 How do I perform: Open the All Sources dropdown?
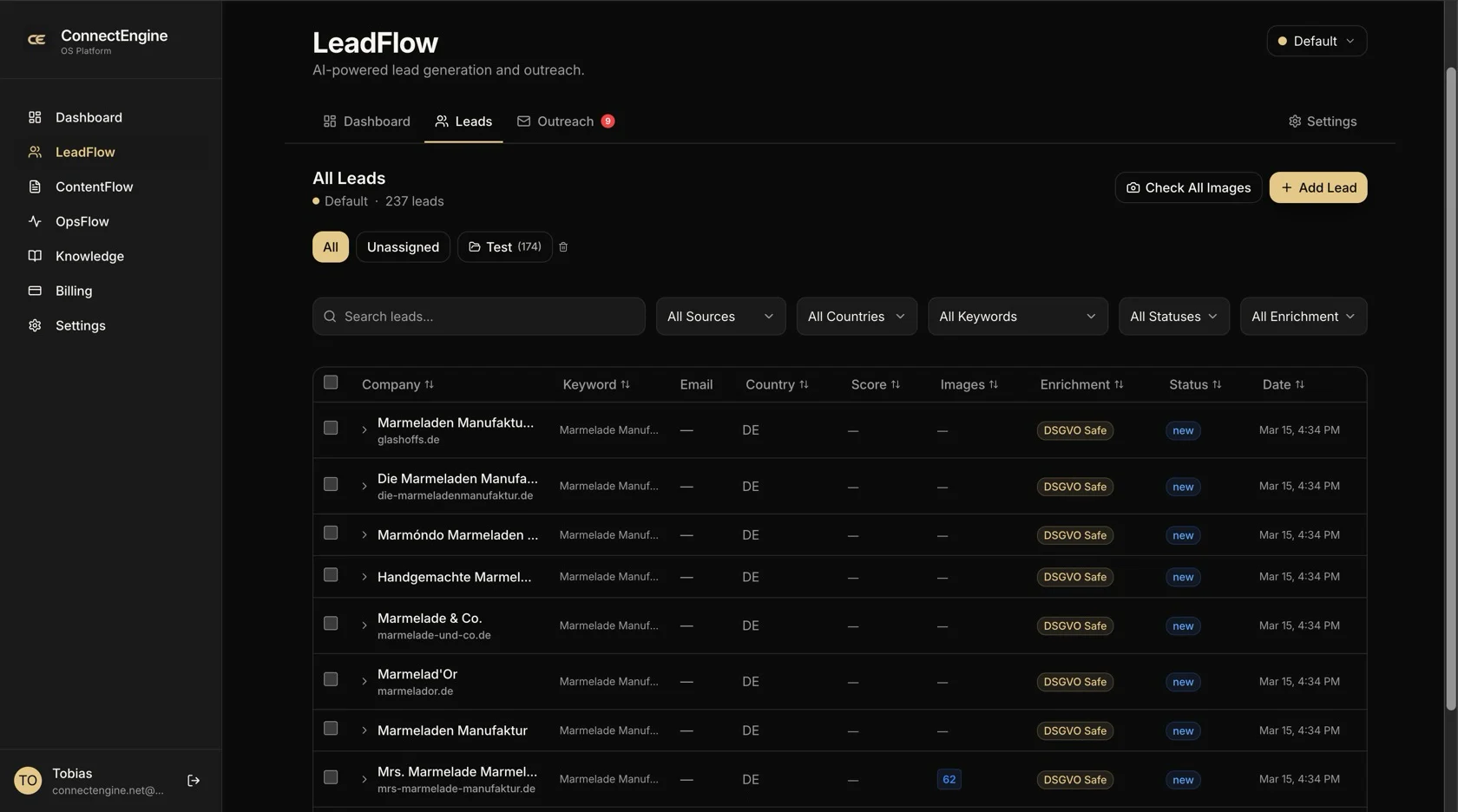(719, 317)
